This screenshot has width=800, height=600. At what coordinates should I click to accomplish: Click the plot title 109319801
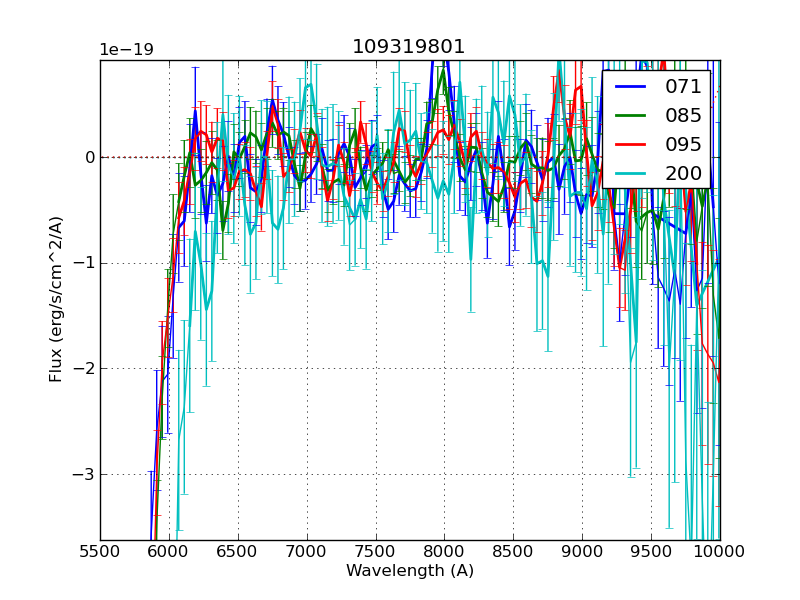point(409,47)
